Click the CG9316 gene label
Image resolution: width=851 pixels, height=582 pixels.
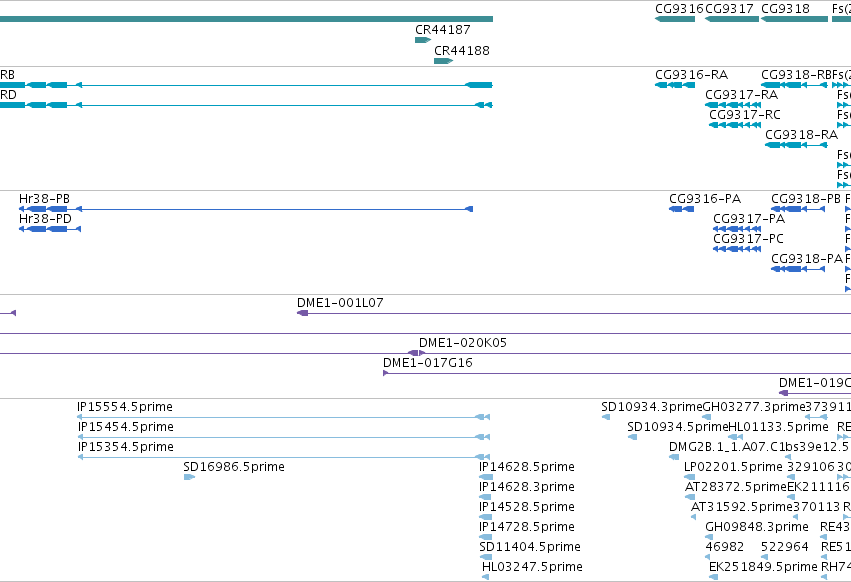679,9
